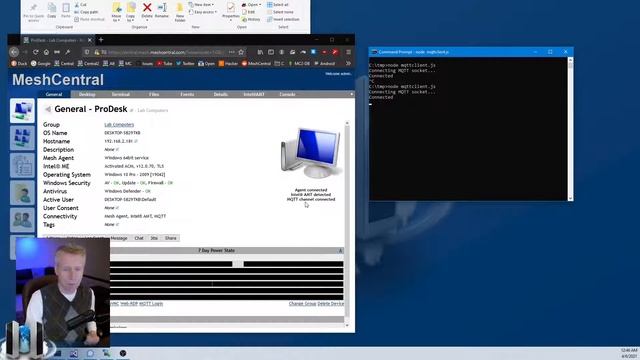The height and width of the screenshot is (360, 640).
Task: Switch to the Intel AMT tab
Action: pyautogui.click(x=254, y=94)
